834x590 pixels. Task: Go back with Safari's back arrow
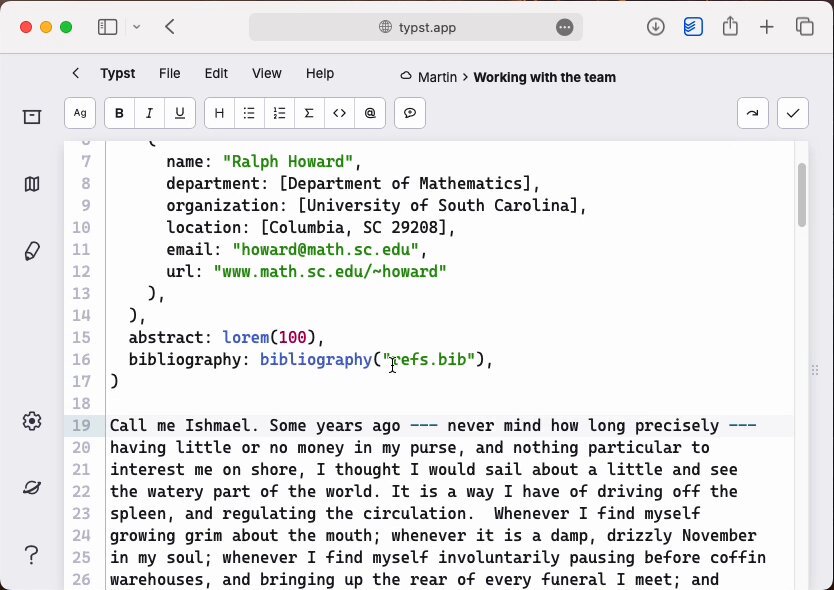click(x=170, y=27)
